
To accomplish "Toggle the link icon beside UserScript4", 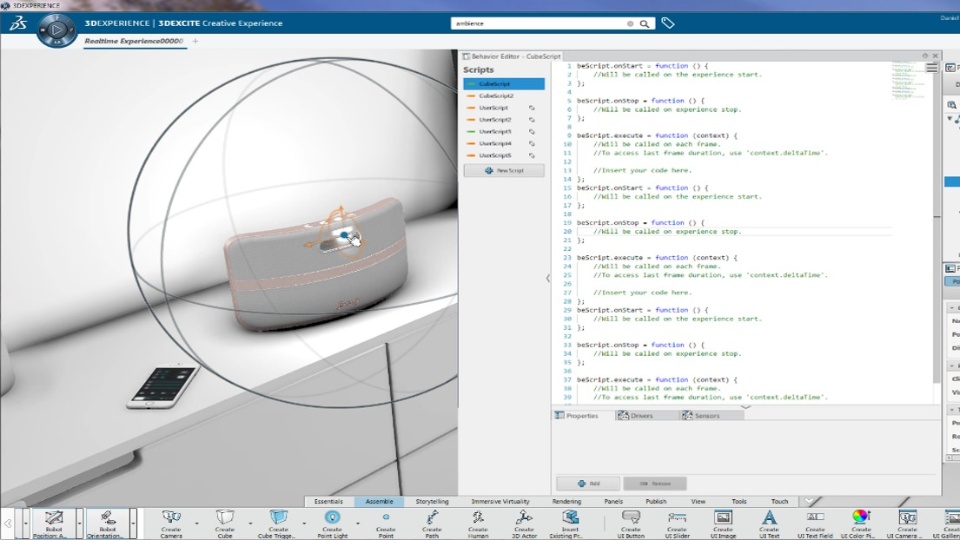I will [532, 144].
